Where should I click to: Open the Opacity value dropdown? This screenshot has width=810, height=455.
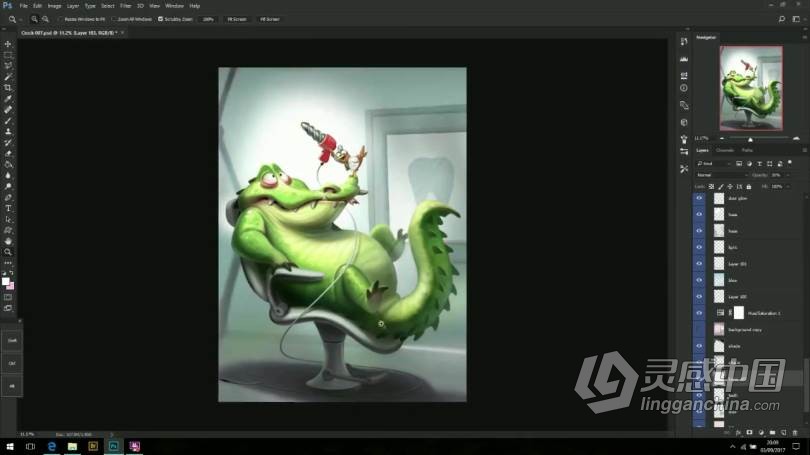(x=788, y=175)
